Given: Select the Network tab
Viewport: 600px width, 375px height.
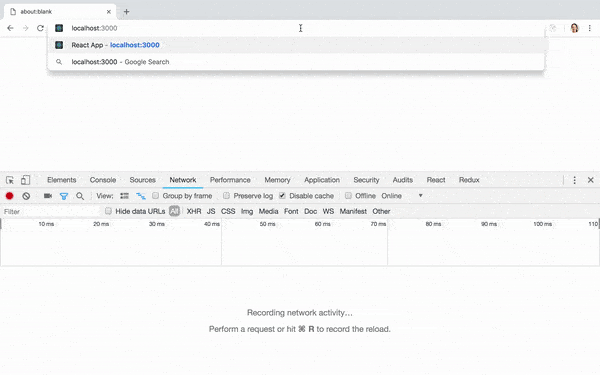Looking at the screenshot, I should (x=183, y=180).
